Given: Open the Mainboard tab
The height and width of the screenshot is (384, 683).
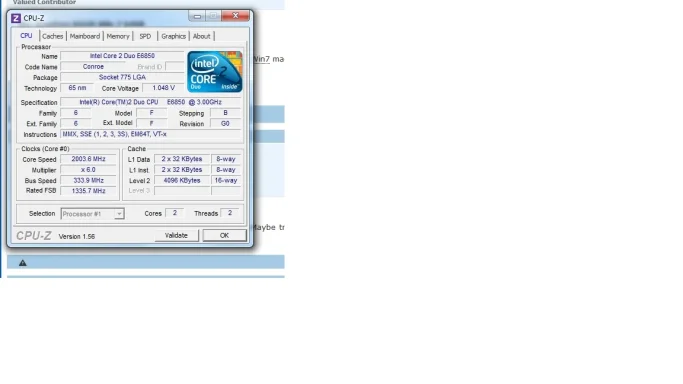Looking at the screenshot, I should (85, 36).
